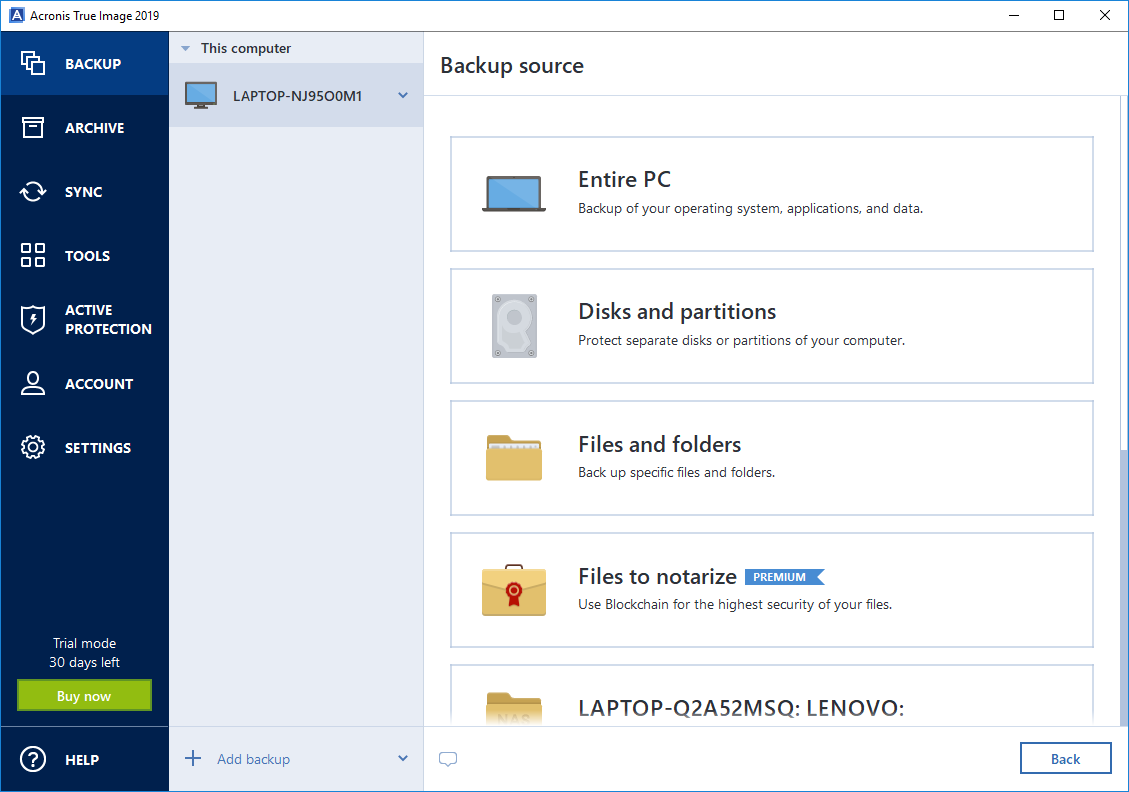1129x792 pixels.
Task: Click Add backup plus link
Action: click(x=240, y=759)
